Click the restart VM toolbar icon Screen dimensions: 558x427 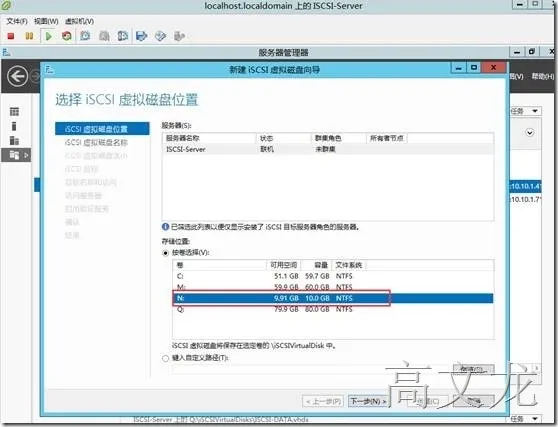[x=67, y=36]
